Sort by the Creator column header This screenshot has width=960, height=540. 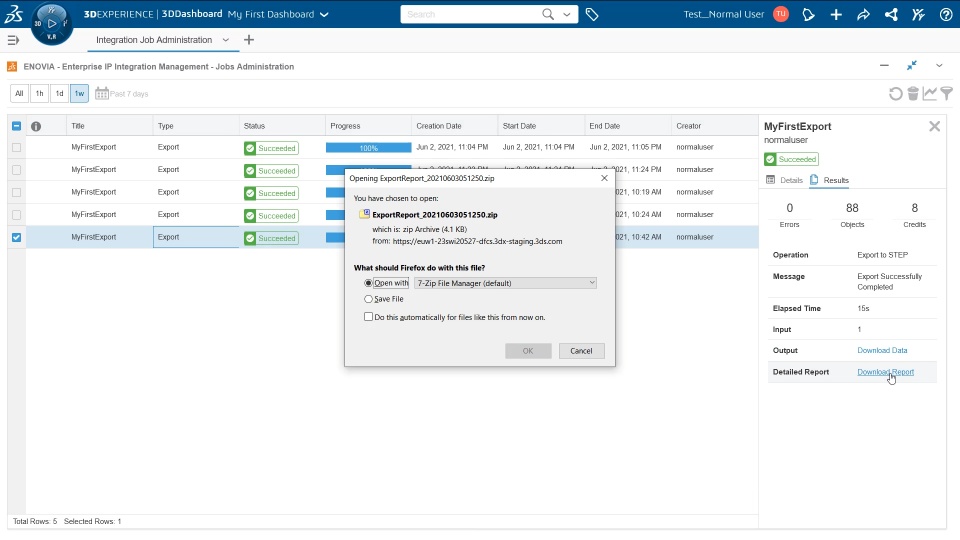pos(689,126)
